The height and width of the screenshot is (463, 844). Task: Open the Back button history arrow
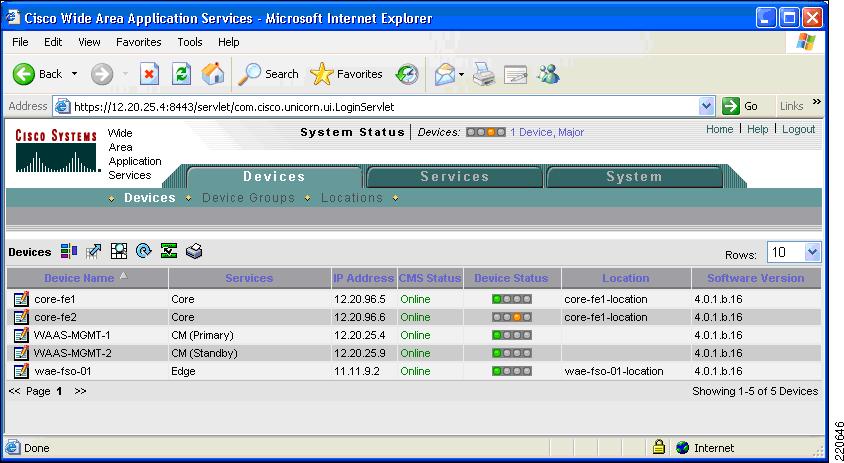(x=74, y=74)
